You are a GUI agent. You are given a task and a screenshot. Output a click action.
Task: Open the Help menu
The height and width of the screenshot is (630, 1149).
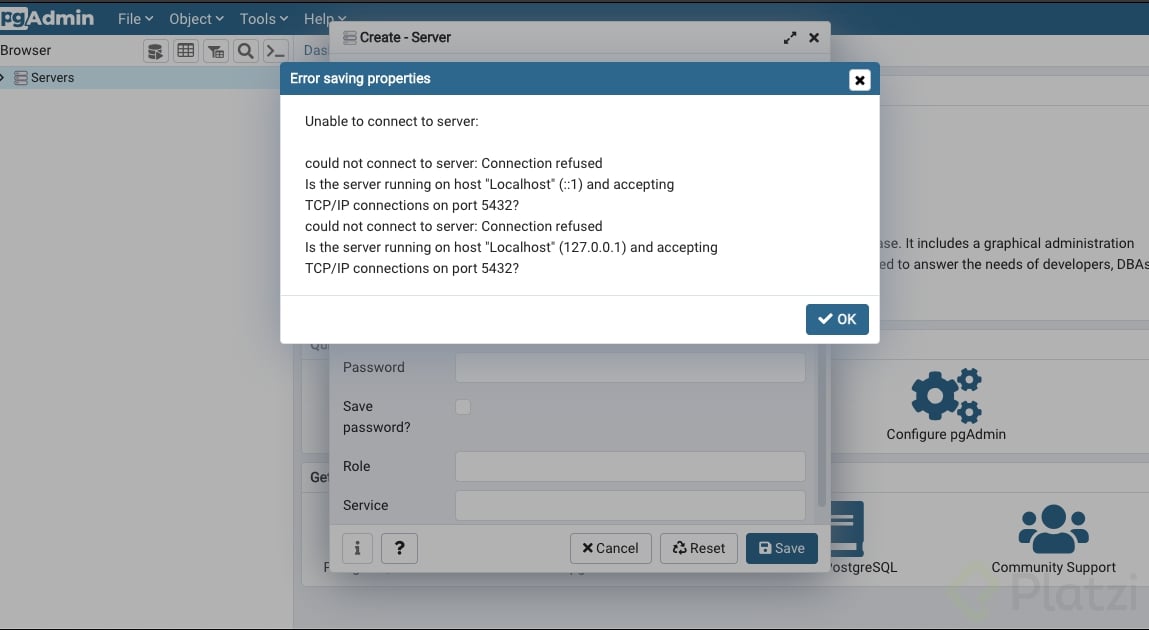coord(325,19)
